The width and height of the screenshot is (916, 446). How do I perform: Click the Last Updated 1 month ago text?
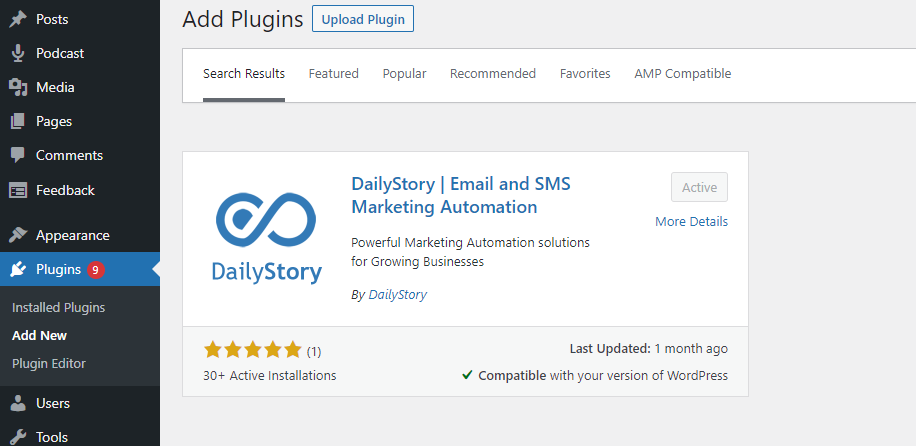click(648, 349)
